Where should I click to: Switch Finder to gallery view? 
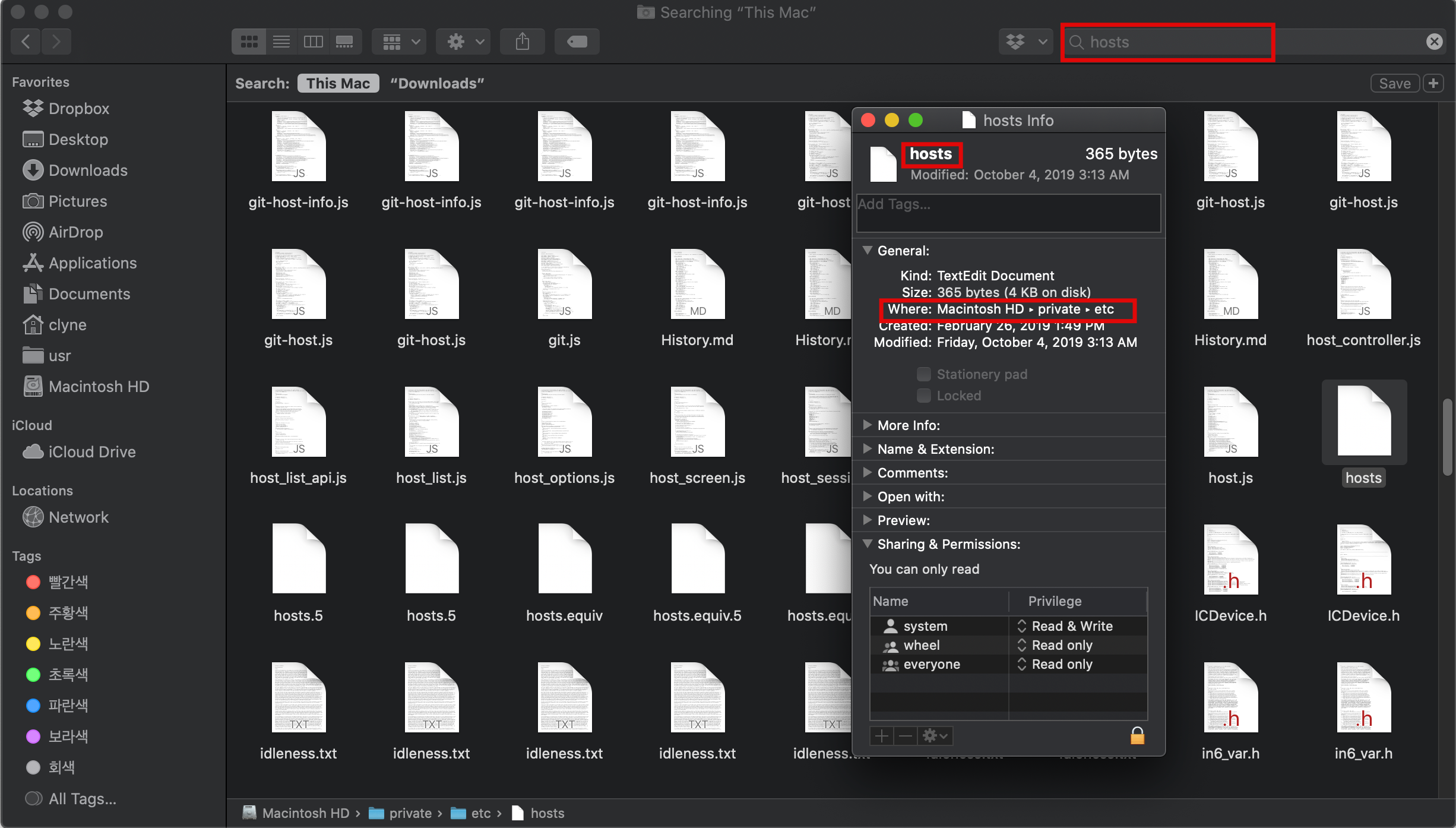pyautogui.click(x=344, y=42)
